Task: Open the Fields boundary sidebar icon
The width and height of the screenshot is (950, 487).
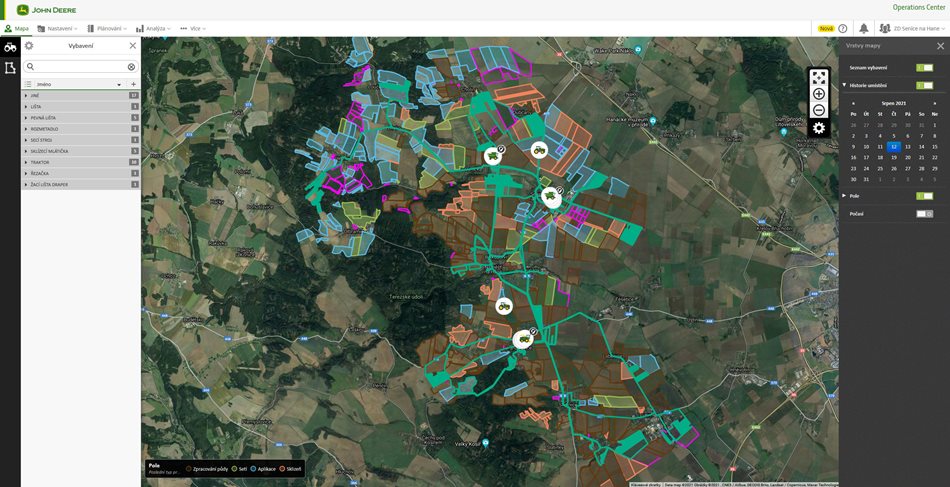Action: [x=10, y=68]
